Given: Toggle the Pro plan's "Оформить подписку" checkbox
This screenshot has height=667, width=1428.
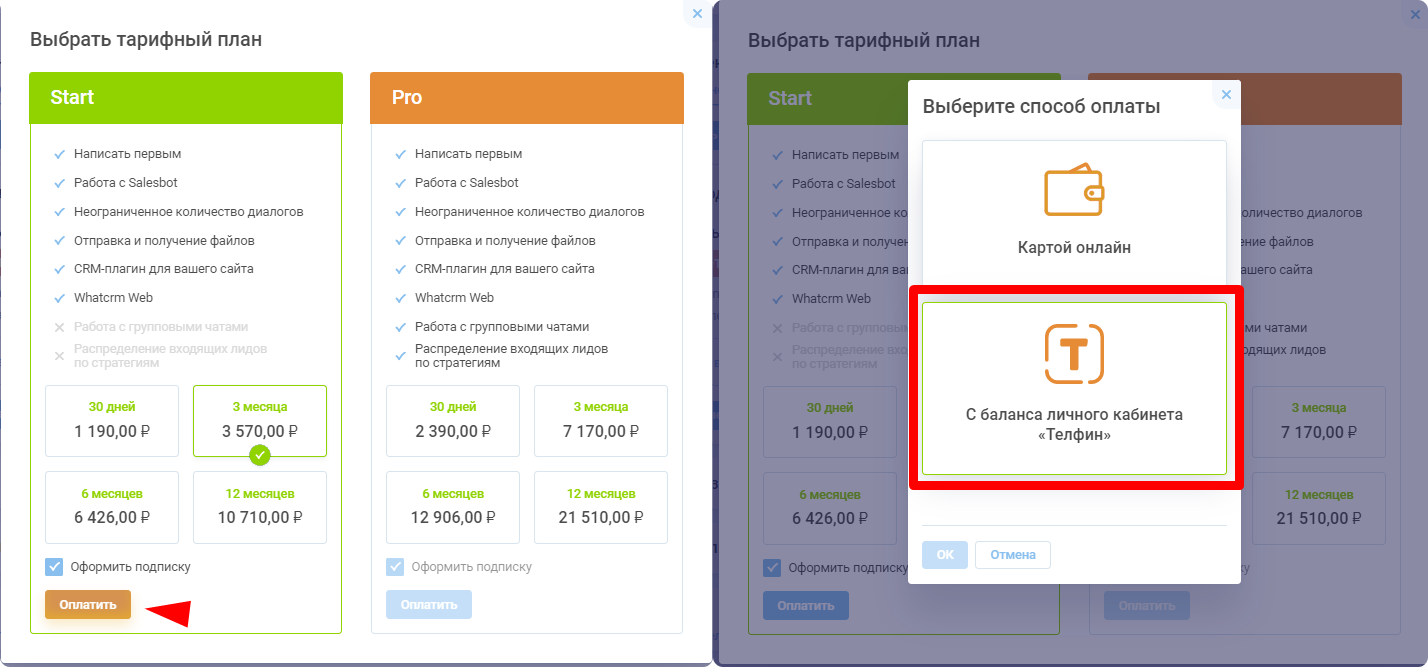Looking at the screenshot, I should pos(395,567).
